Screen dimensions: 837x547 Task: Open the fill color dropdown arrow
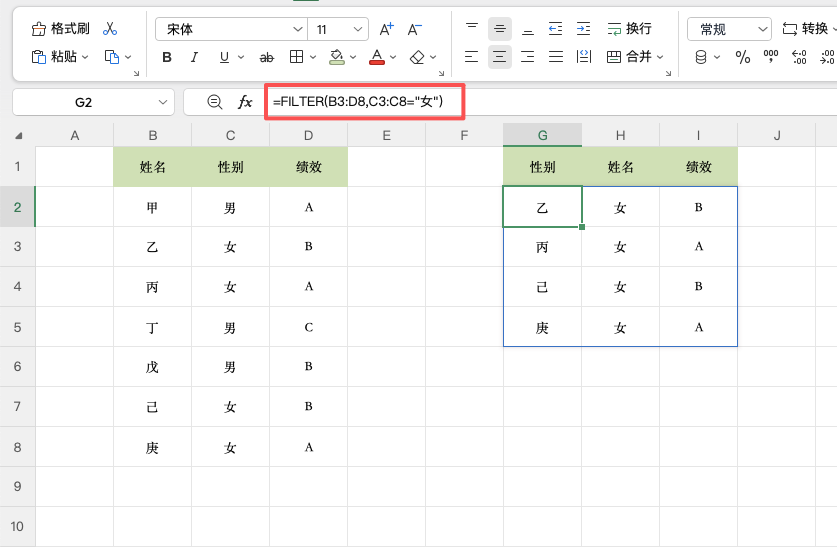[353, 57]
